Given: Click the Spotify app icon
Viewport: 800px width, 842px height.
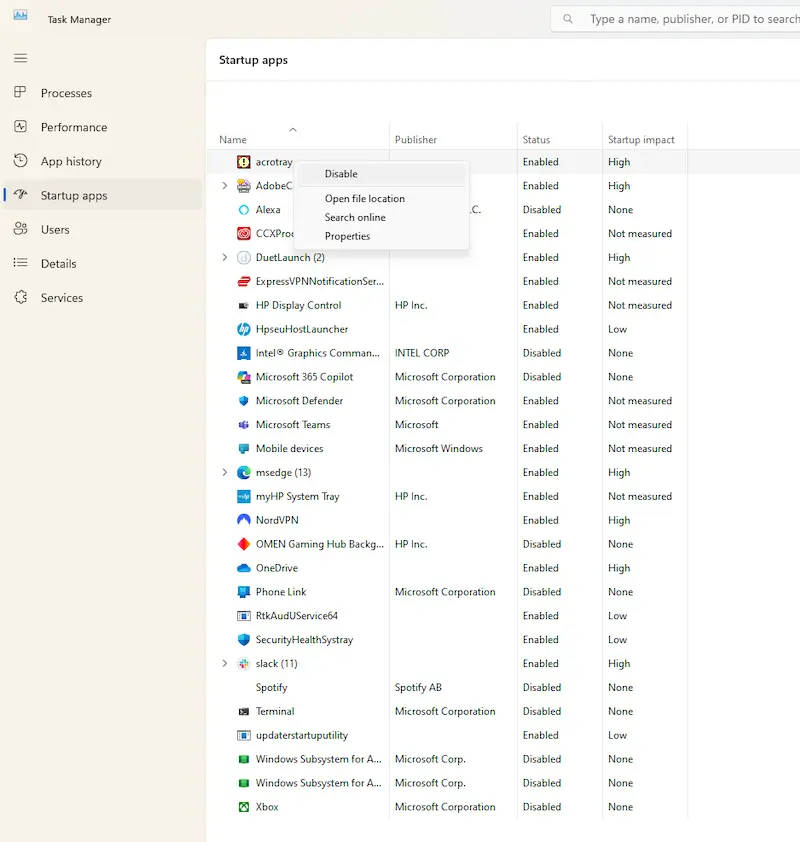Looking at the screenshot, I should pyautogui.click(x=247, y=687).
